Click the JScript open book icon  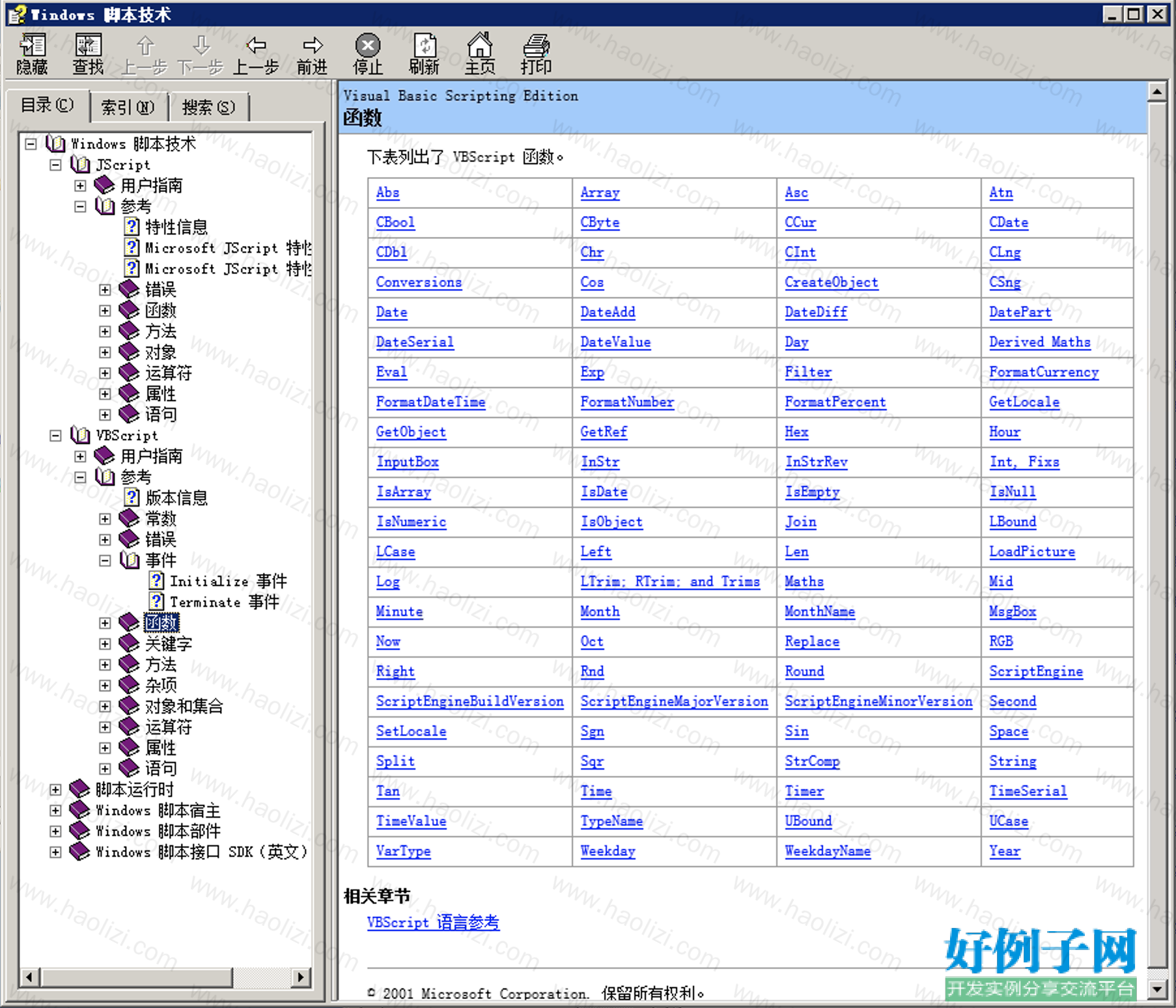coord(80,164)
